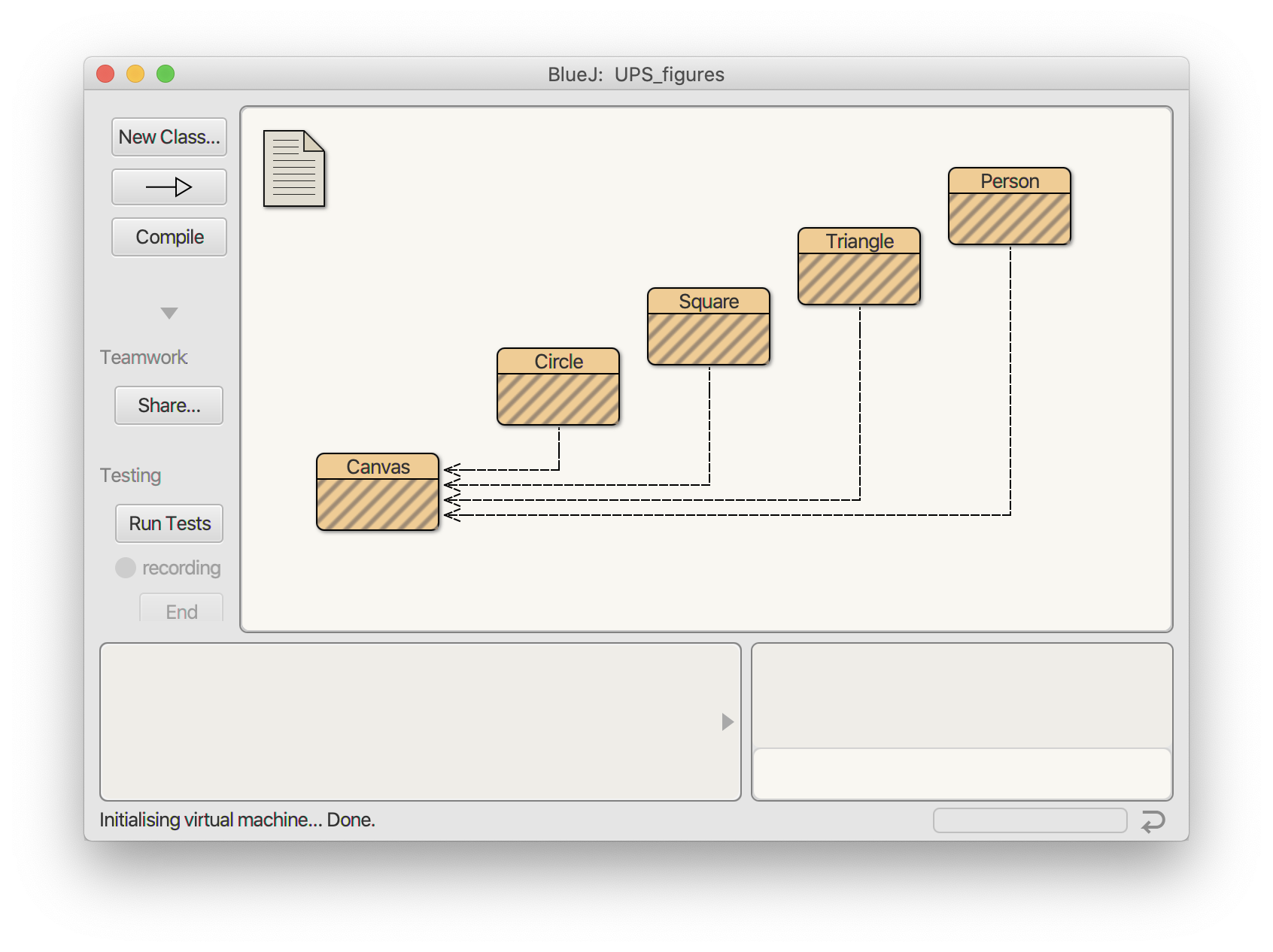Click the empty object bench area

pyautogui.click(x=406, y=722)
